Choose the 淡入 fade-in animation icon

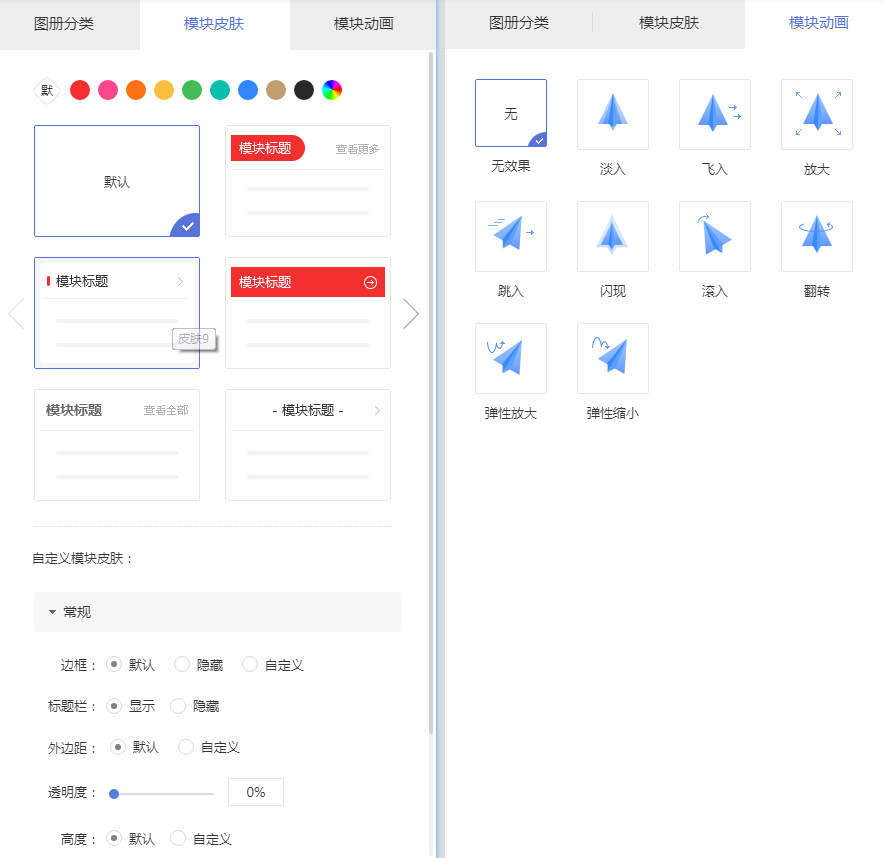pos(613,114)
